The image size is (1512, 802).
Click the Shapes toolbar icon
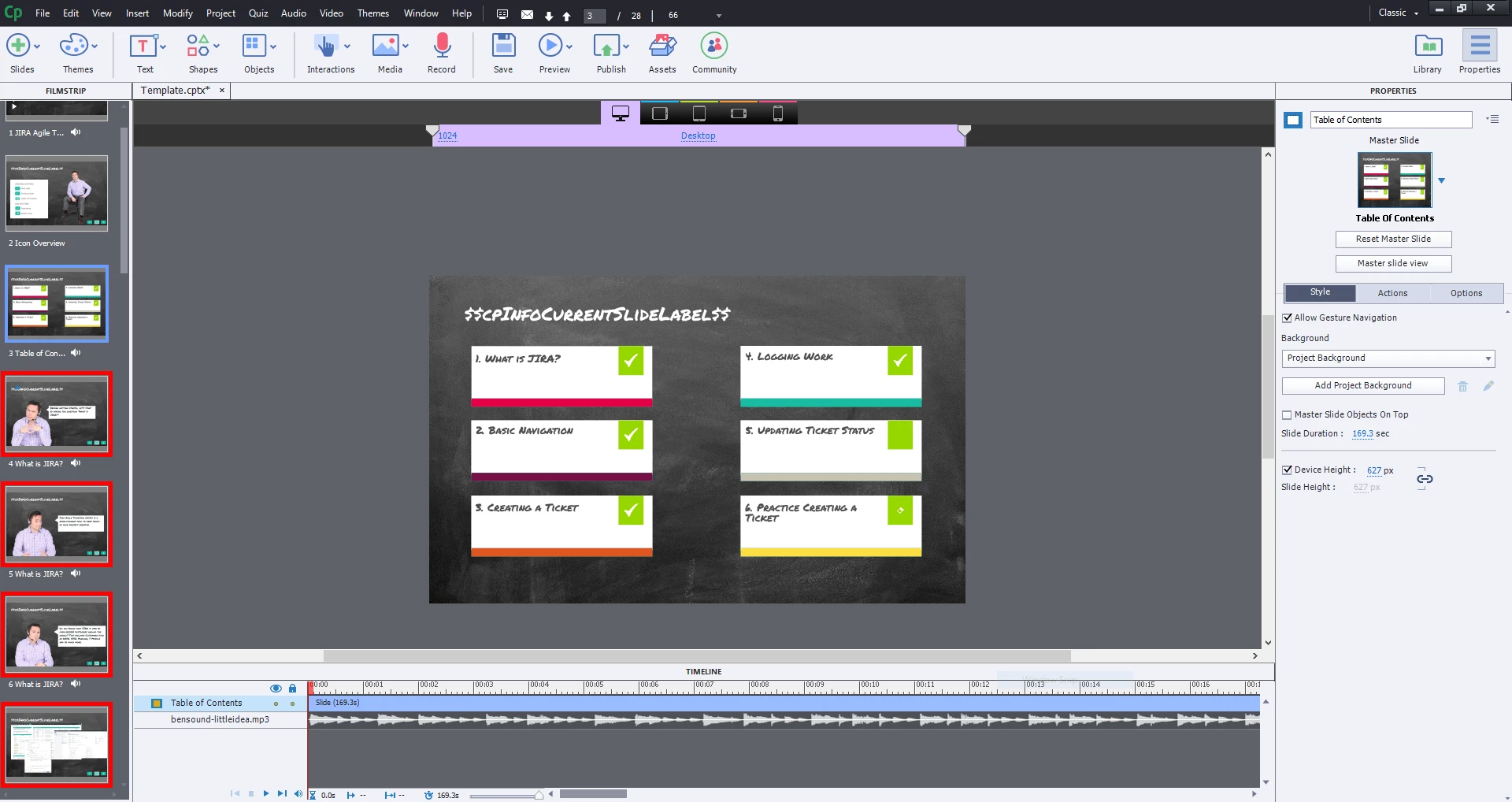198,46
